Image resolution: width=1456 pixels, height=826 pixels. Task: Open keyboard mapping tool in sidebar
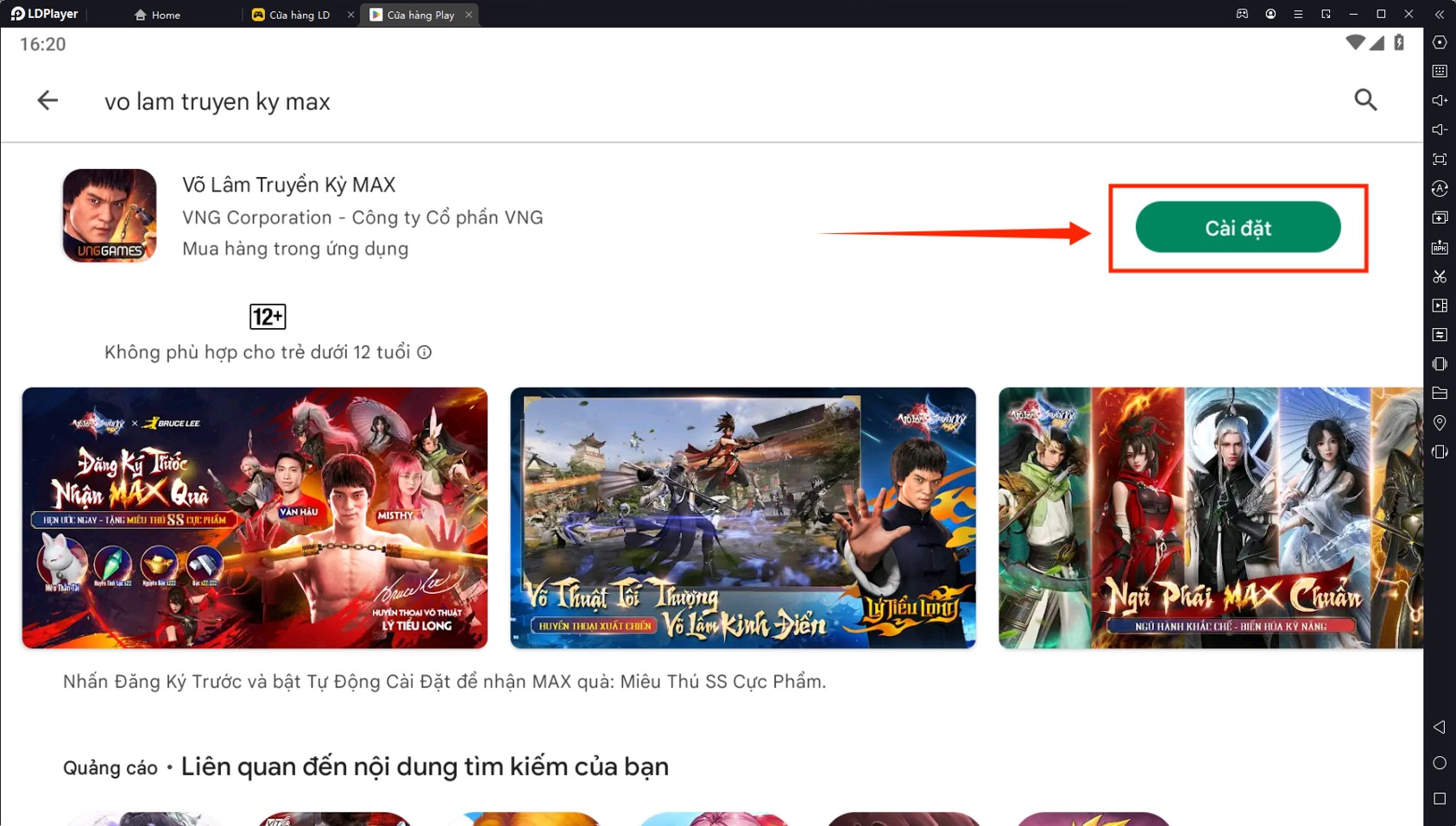coord(1440,72)
